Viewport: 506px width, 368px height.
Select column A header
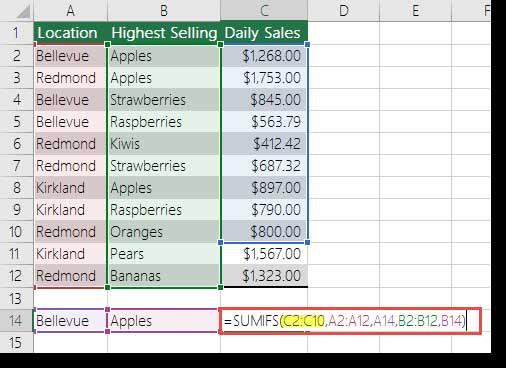pyautogui.click(x=70, y=11)
